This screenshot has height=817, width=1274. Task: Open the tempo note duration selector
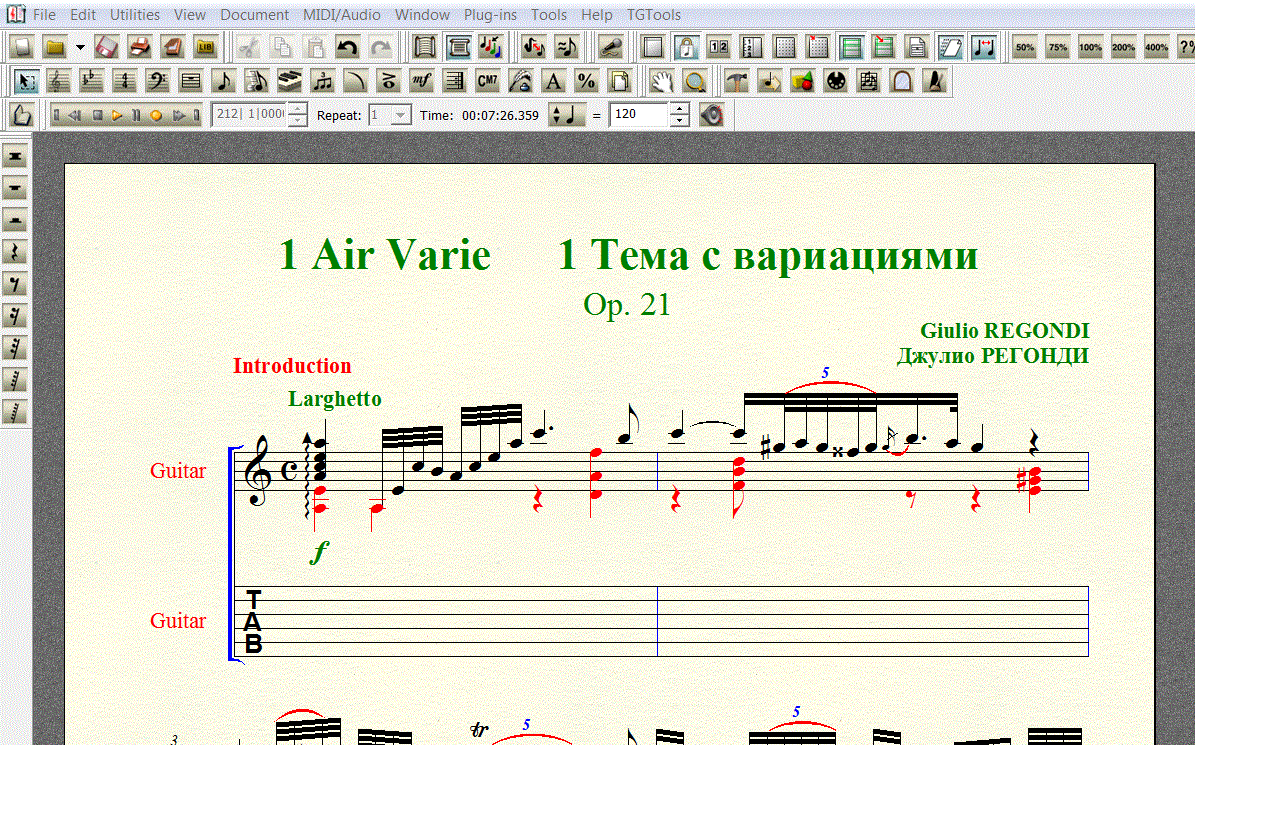click(566, 115)
